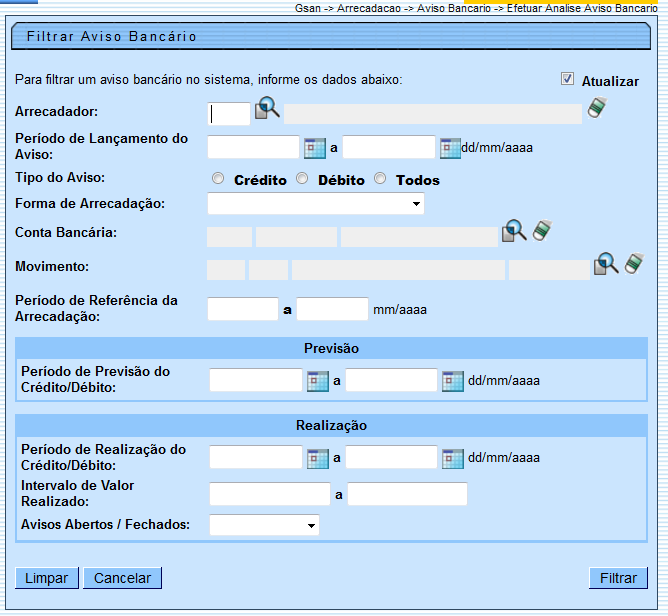Viewport: 668px width, 616px height.
Task: Click the Filtrar button
Action: (618, 578)
